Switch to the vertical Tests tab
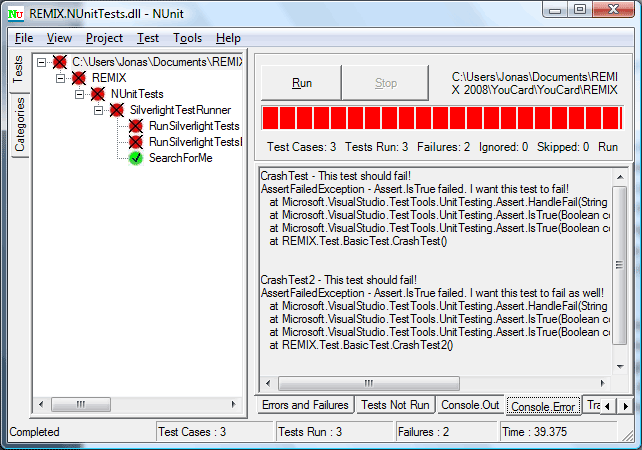 pyautogui.click(x=19, y=71)
